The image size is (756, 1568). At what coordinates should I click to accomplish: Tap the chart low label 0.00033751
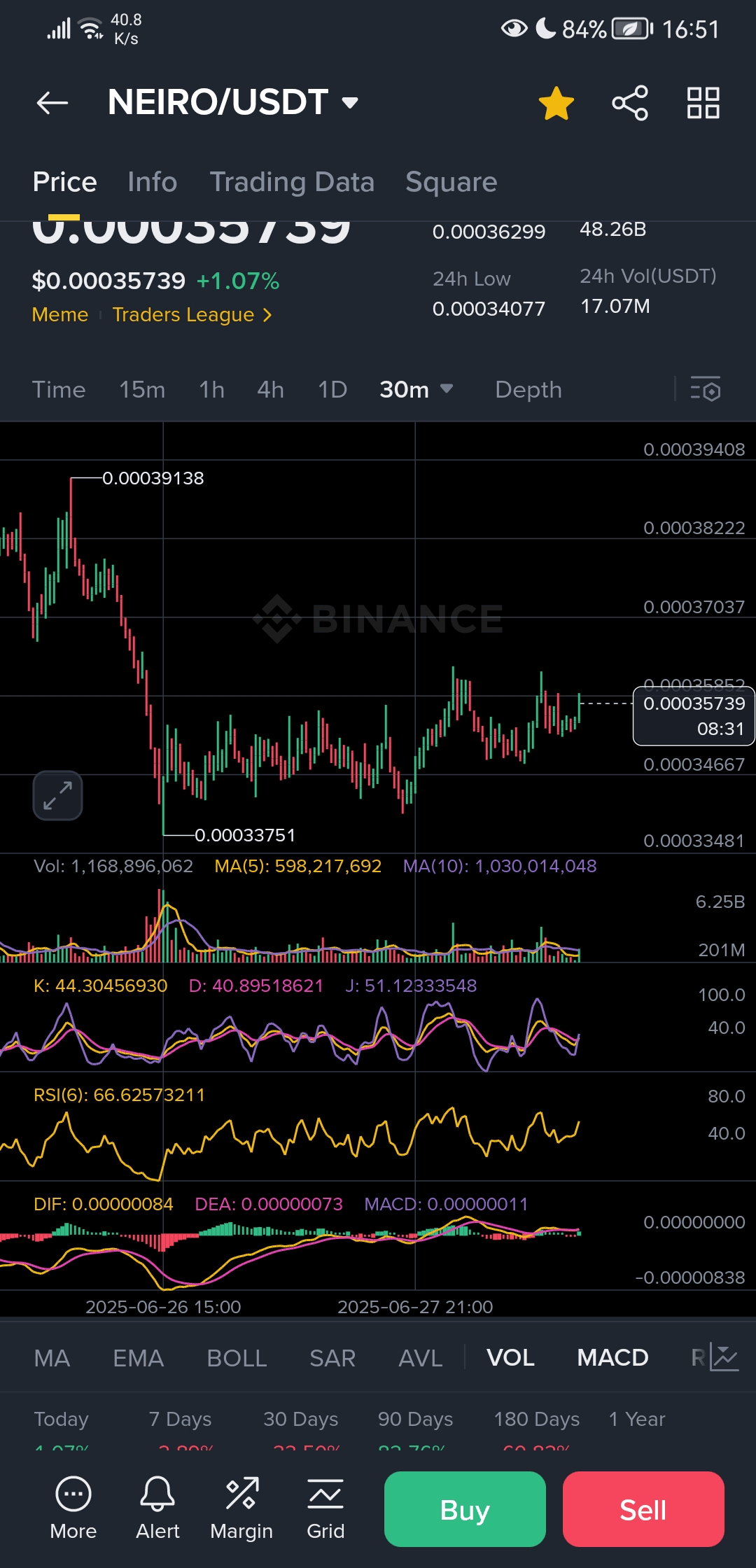245,835
